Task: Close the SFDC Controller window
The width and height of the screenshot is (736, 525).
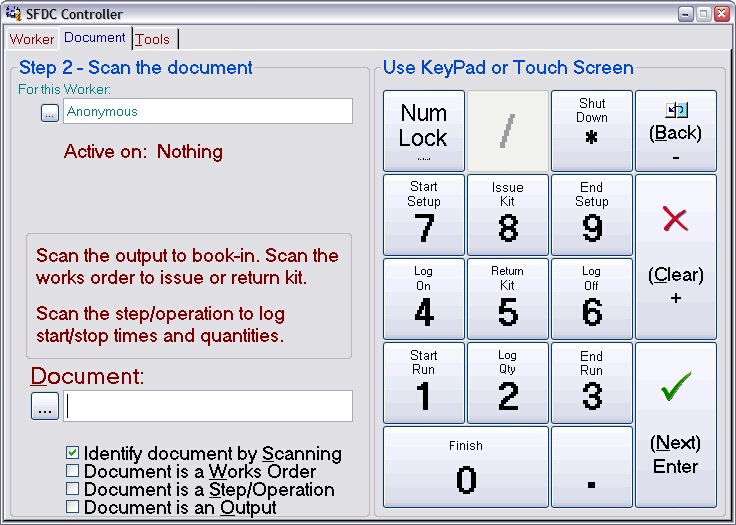Action: pyautogui.click(x=721, y=14)
